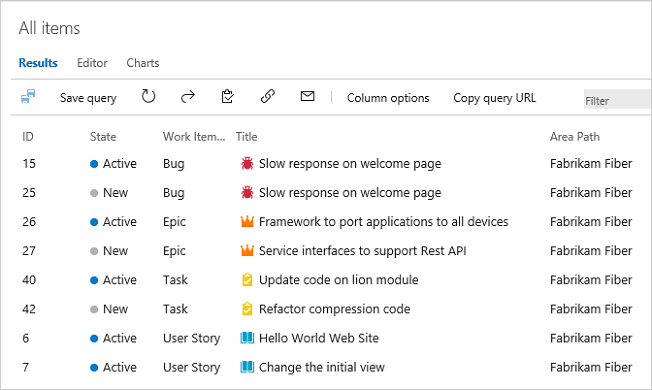Screen dimensions: 652x390
Task: Click 'Fabrikam Fiber' area path in row 15
Action: pyautogui.click(x=591, y=163)
